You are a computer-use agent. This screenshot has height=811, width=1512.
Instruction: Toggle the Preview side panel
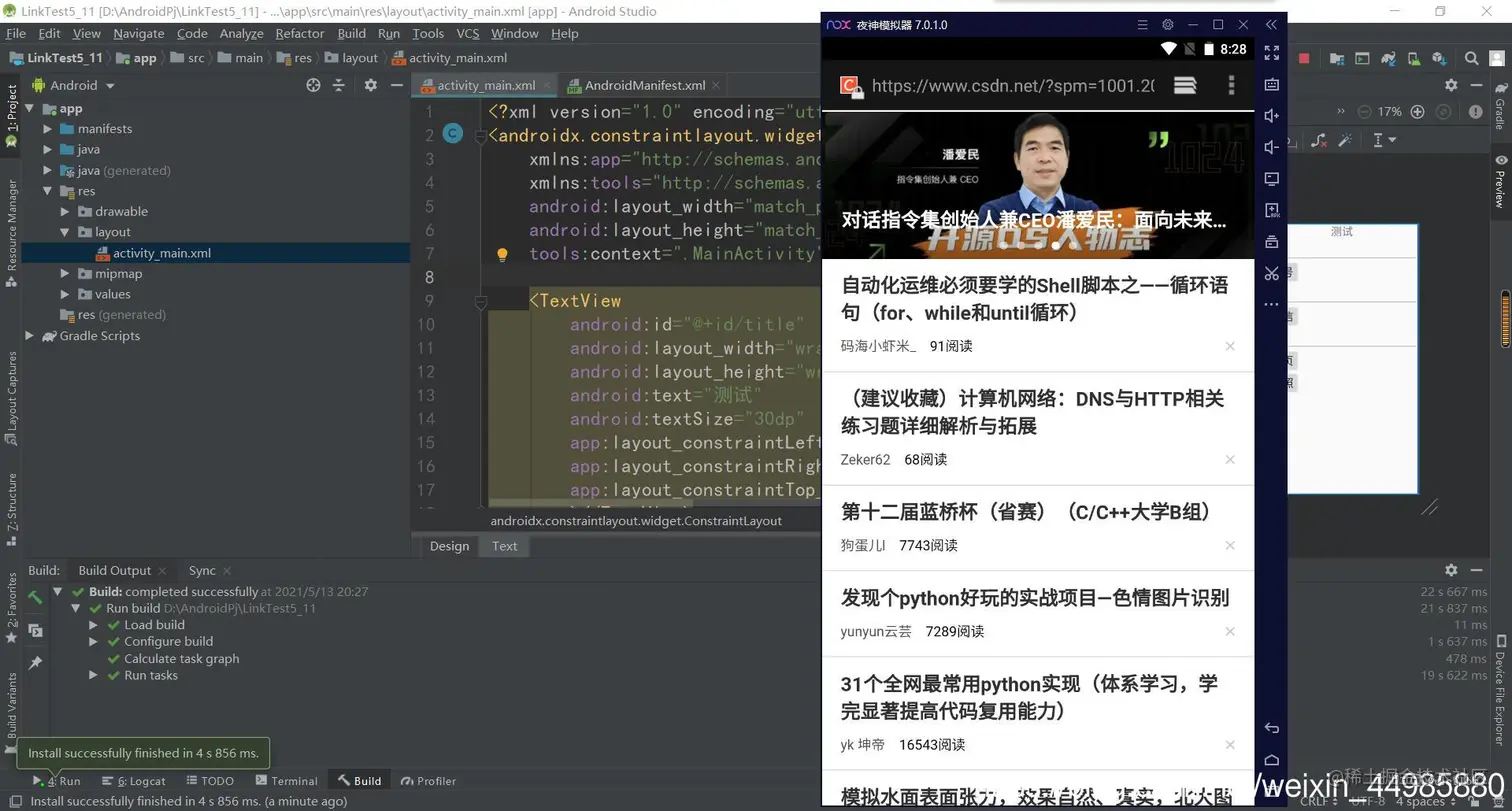pyautogui.click(x=1500, y=181)
